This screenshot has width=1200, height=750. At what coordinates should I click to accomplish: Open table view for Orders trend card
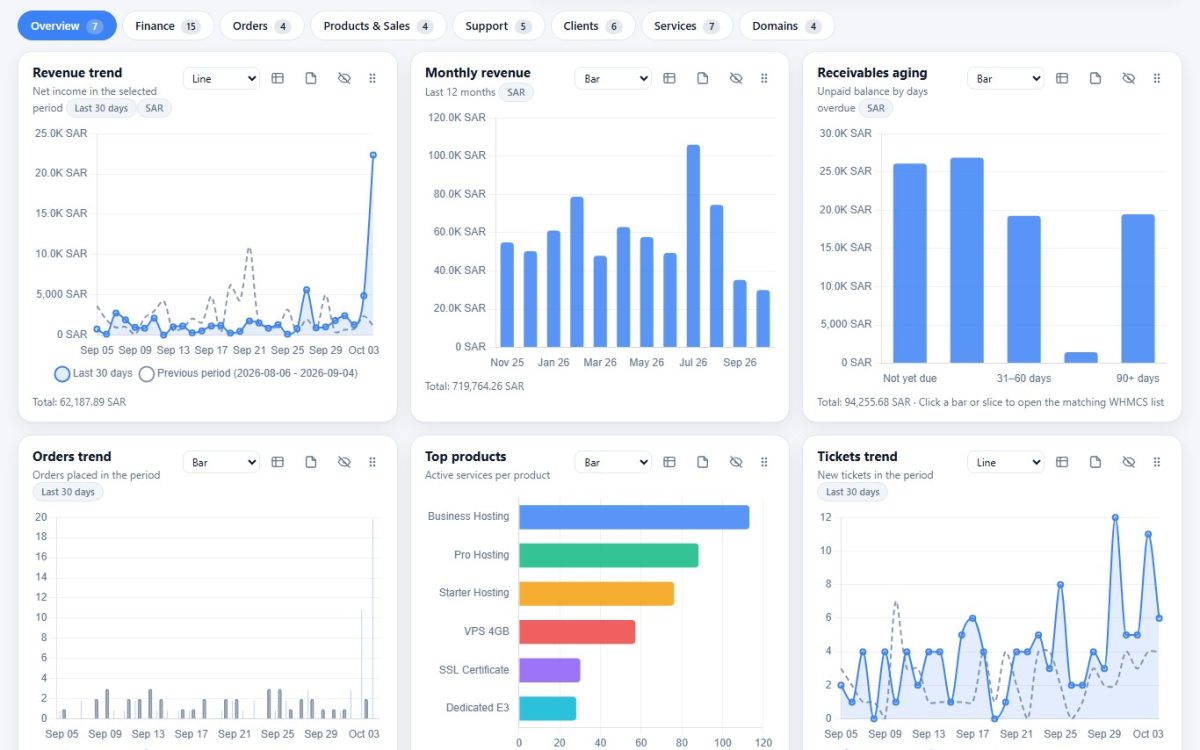(x=278, y=462)
